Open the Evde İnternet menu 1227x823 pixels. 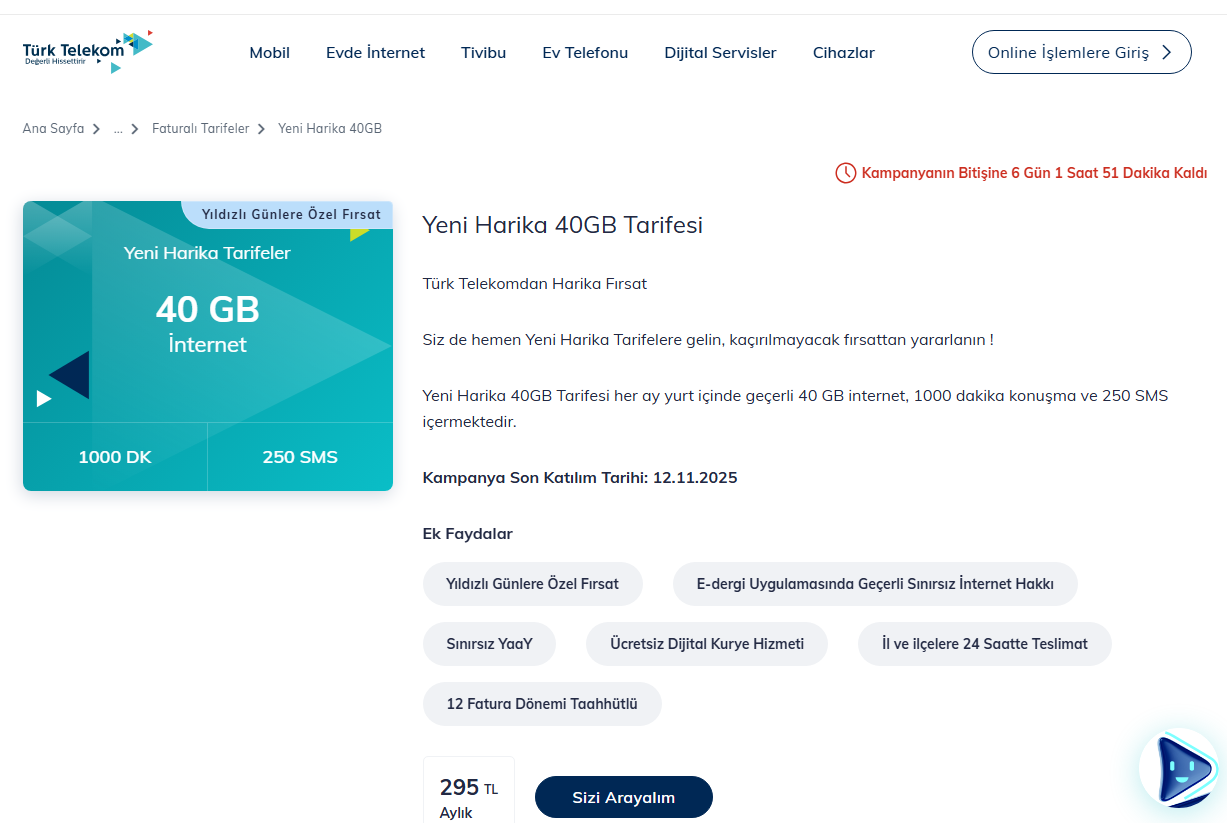click(375, 53)
